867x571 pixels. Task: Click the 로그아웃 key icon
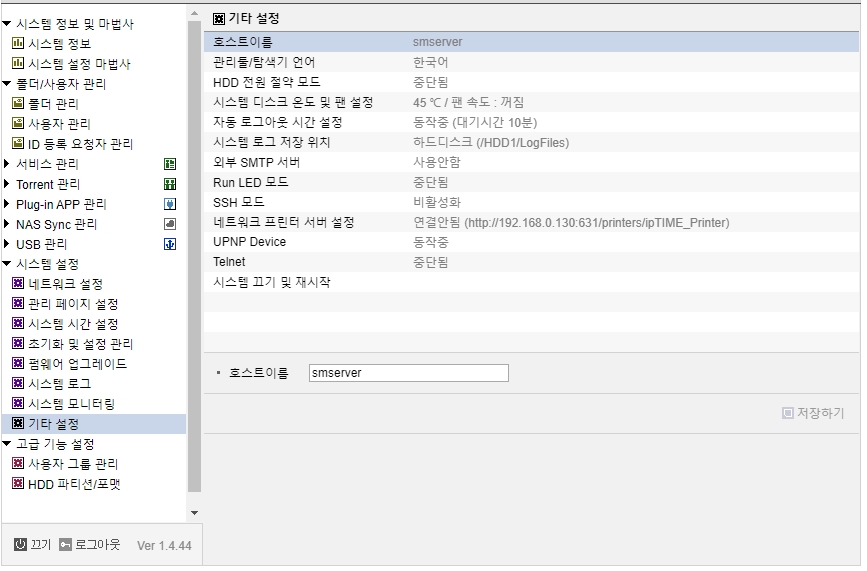65,547
